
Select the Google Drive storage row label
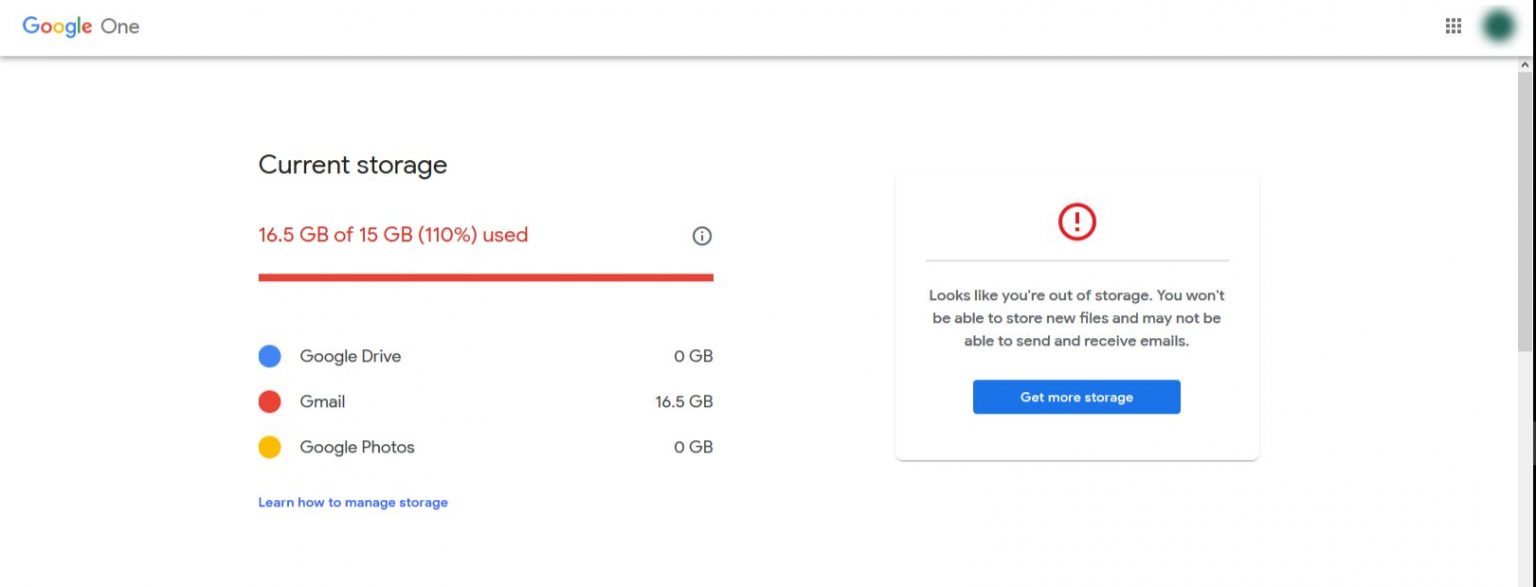tap(350, 356)
